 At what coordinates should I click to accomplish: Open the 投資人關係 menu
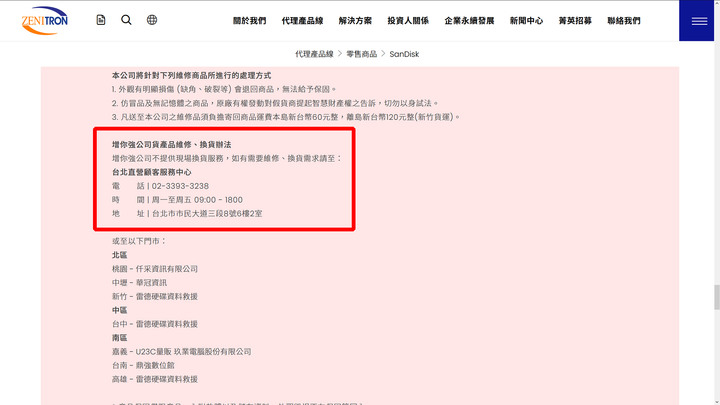408,21
